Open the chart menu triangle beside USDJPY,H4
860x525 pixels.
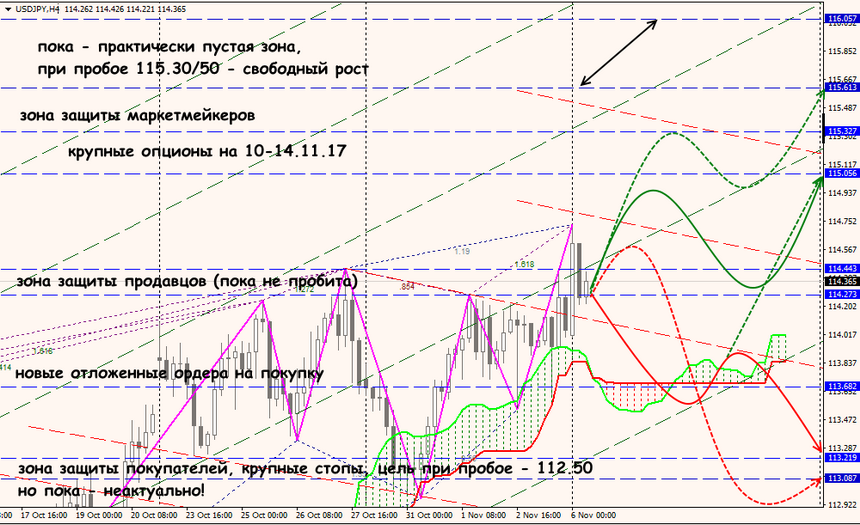[8, 9]
